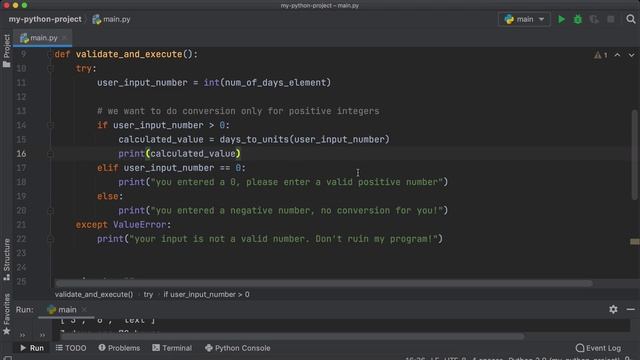
Task: Click the editor horizontal scrollbar
Action: 324,283
